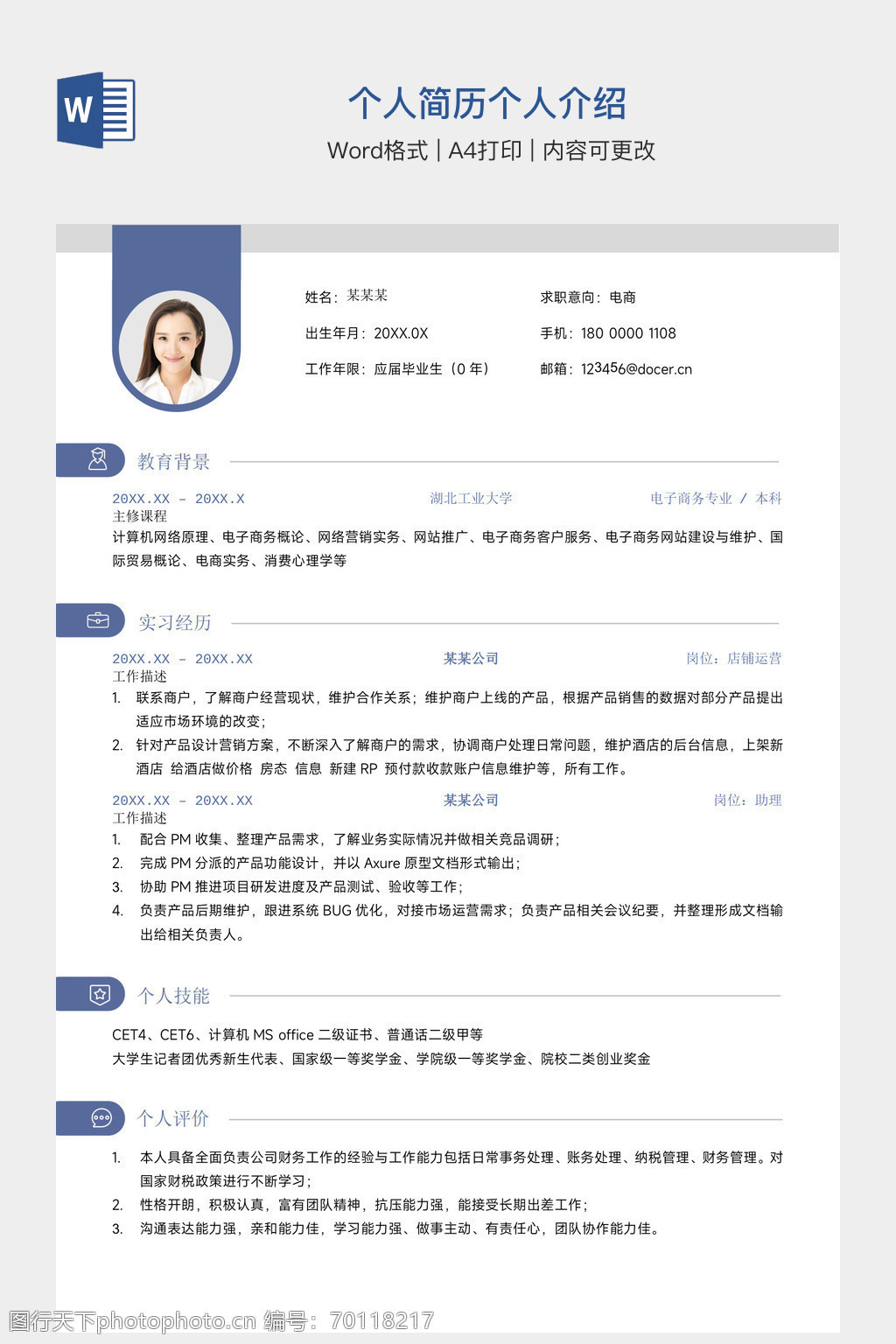Click the email address 123456@docer.cn

[636, 369]
